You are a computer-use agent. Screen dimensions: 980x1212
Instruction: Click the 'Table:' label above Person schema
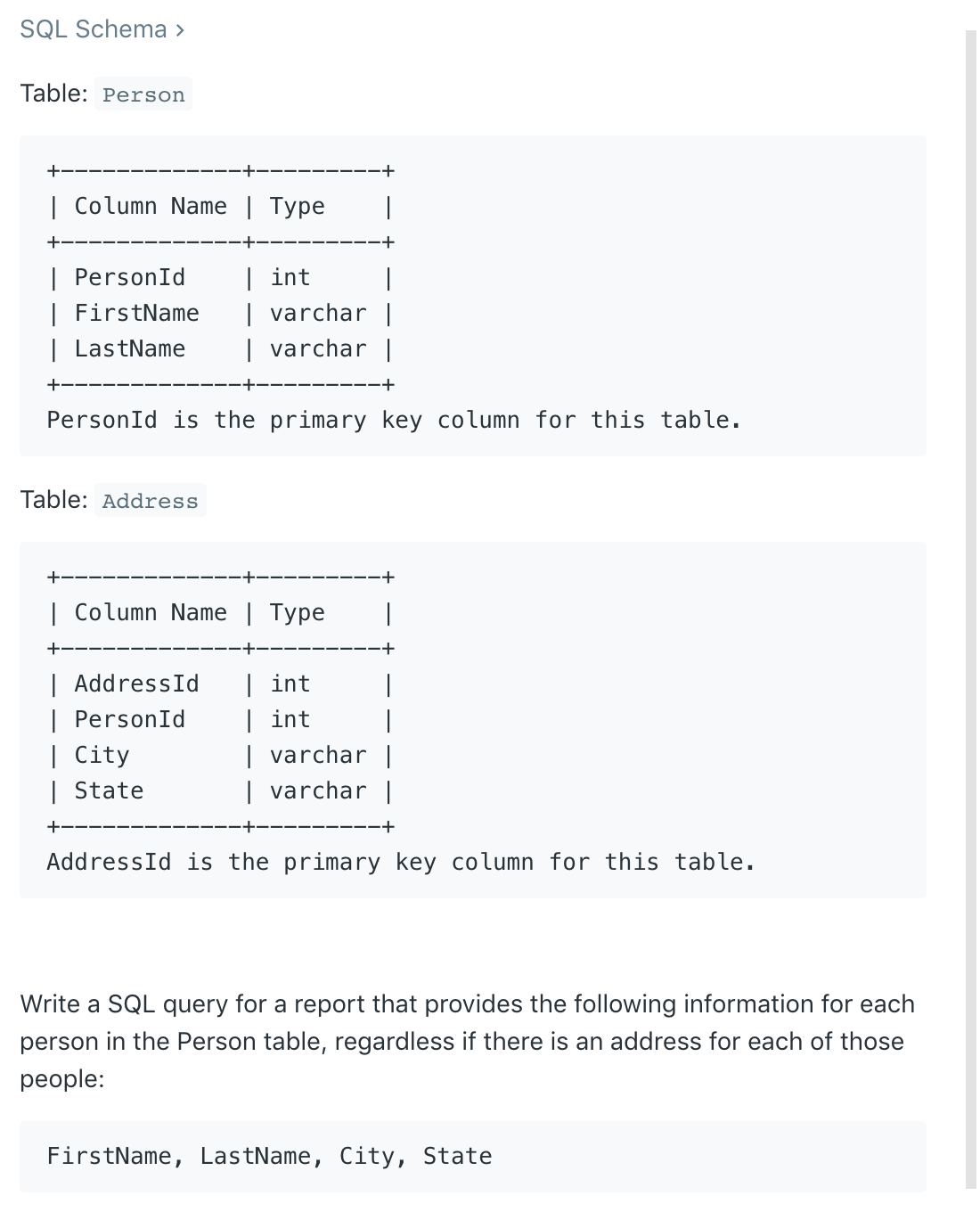click(53, 94)
